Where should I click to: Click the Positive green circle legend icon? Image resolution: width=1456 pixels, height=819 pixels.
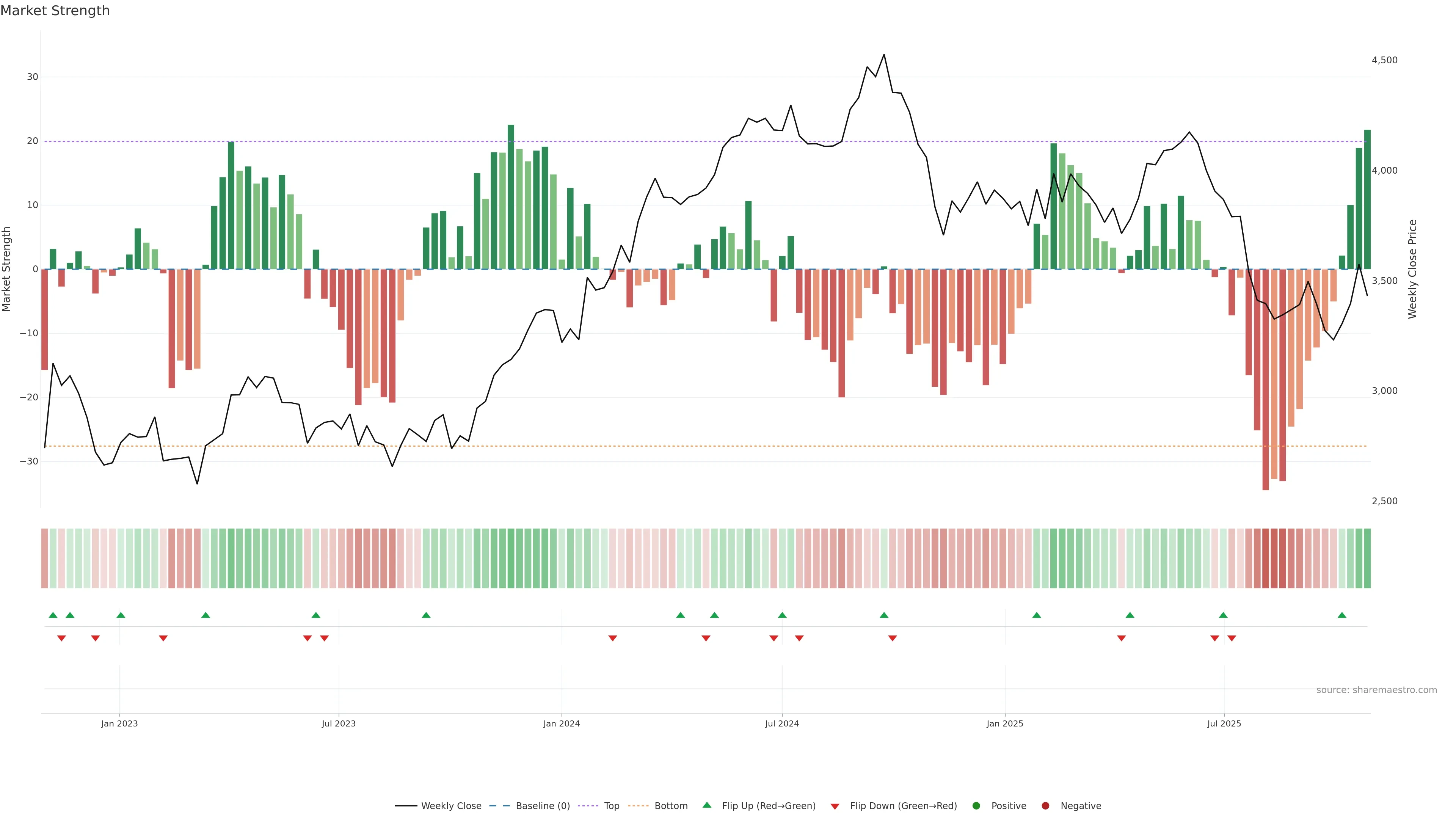[976, 805]
